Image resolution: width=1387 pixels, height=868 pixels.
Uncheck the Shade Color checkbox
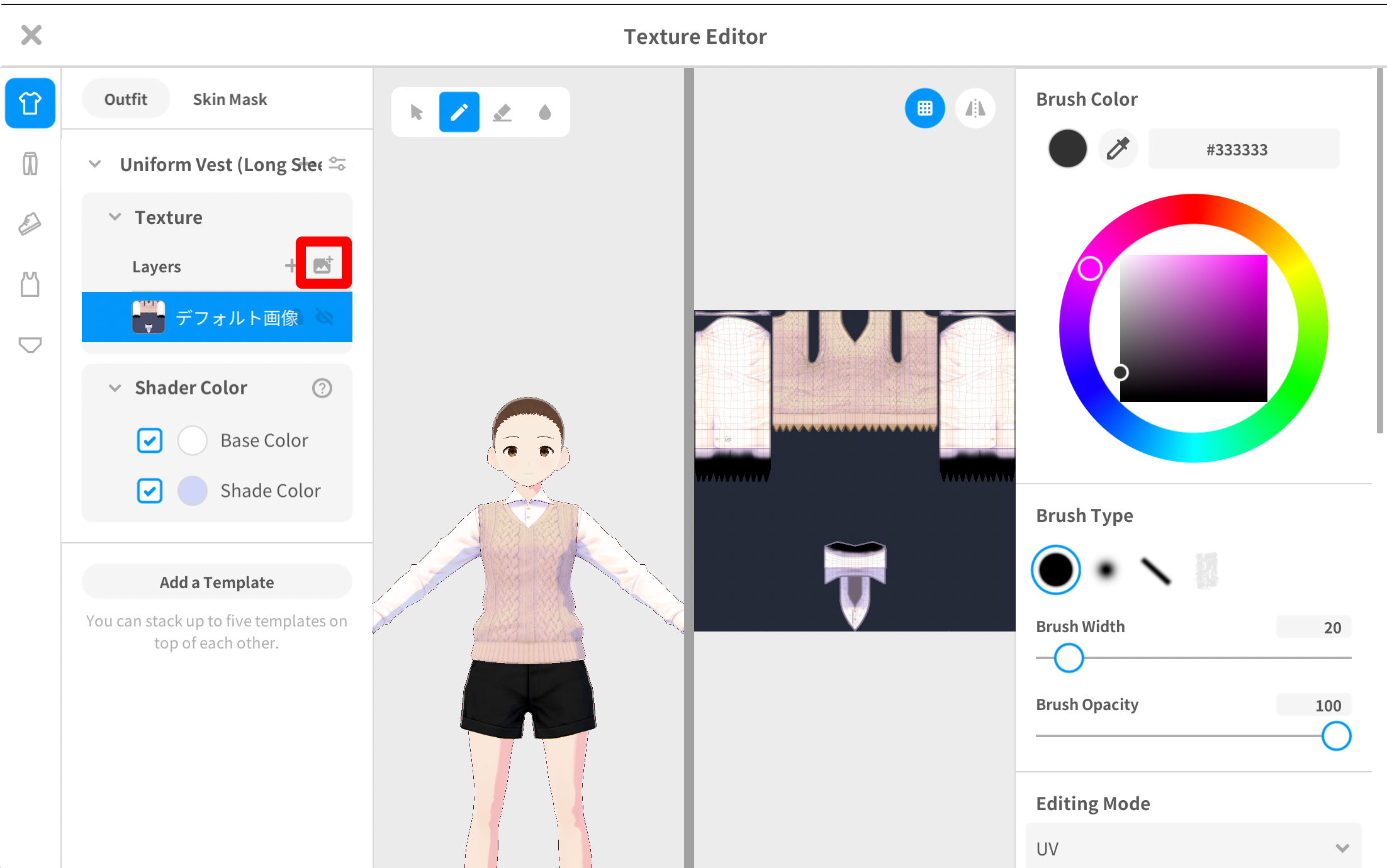[150, 491]
